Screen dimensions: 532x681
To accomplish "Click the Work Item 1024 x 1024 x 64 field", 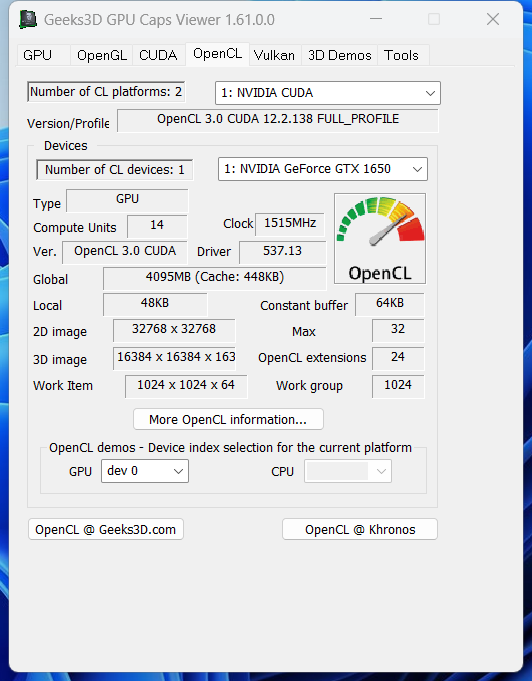I will coord(186,386).
